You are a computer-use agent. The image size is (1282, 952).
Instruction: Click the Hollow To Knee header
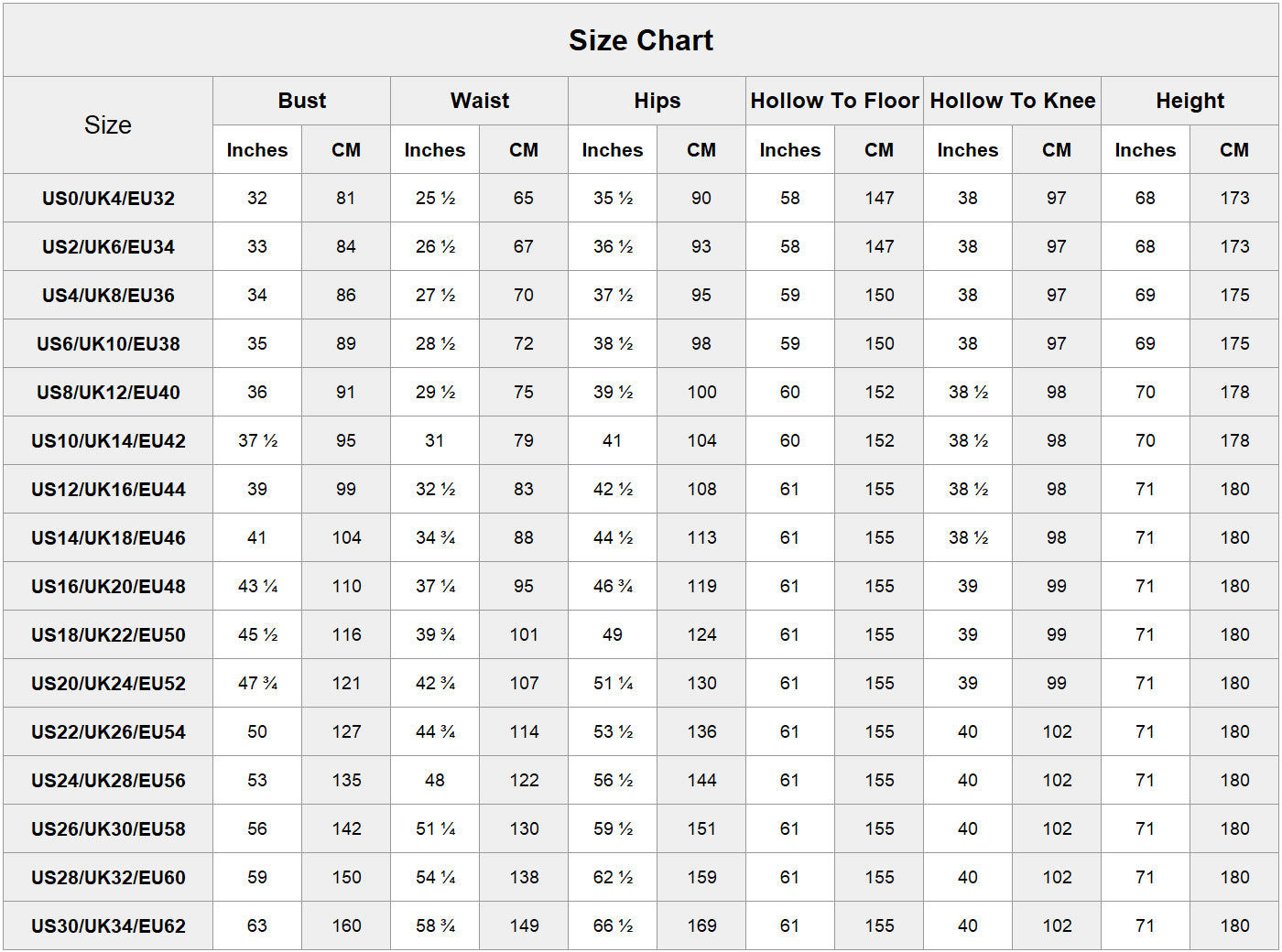point(1012,101)
